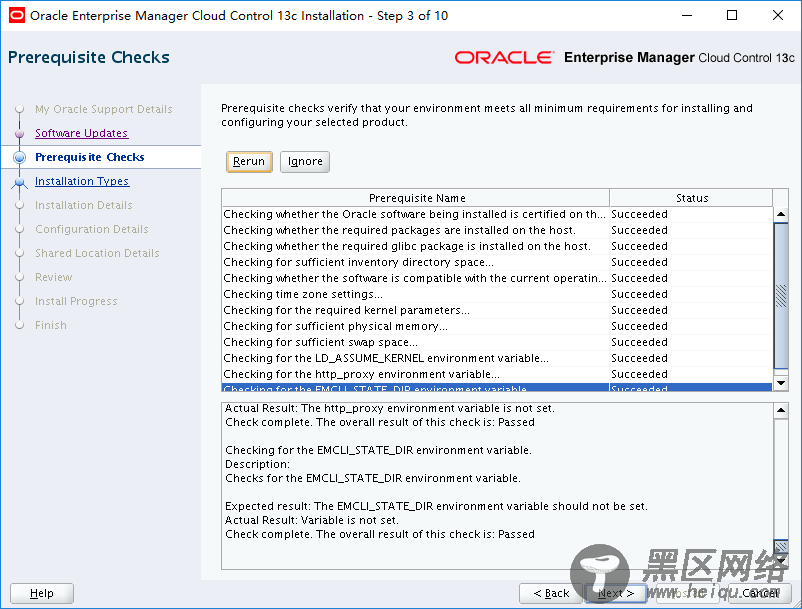Viewport: 802px width, 609px height.
Task: Click the Software Updates step bullet icon
Action: 19,133
